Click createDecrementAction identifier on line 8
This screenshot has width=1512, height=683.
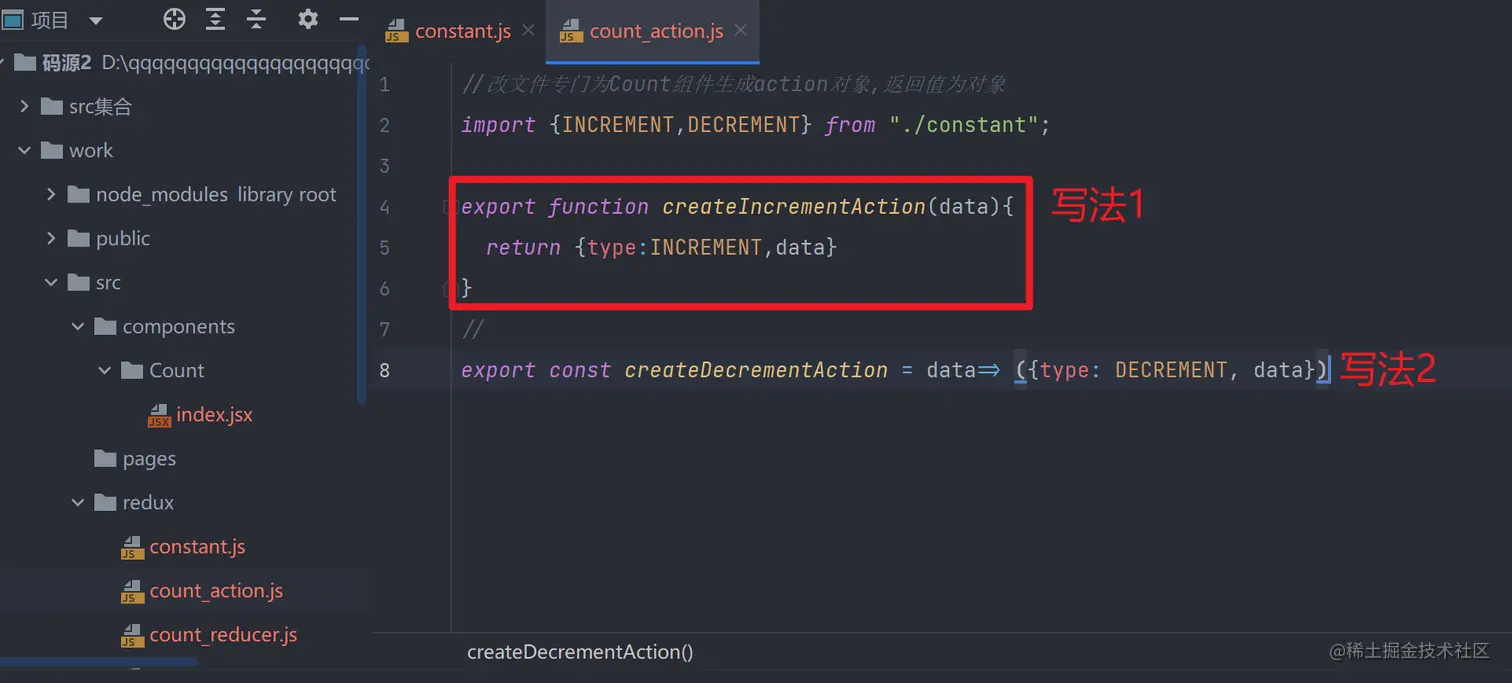pos(756,370)
